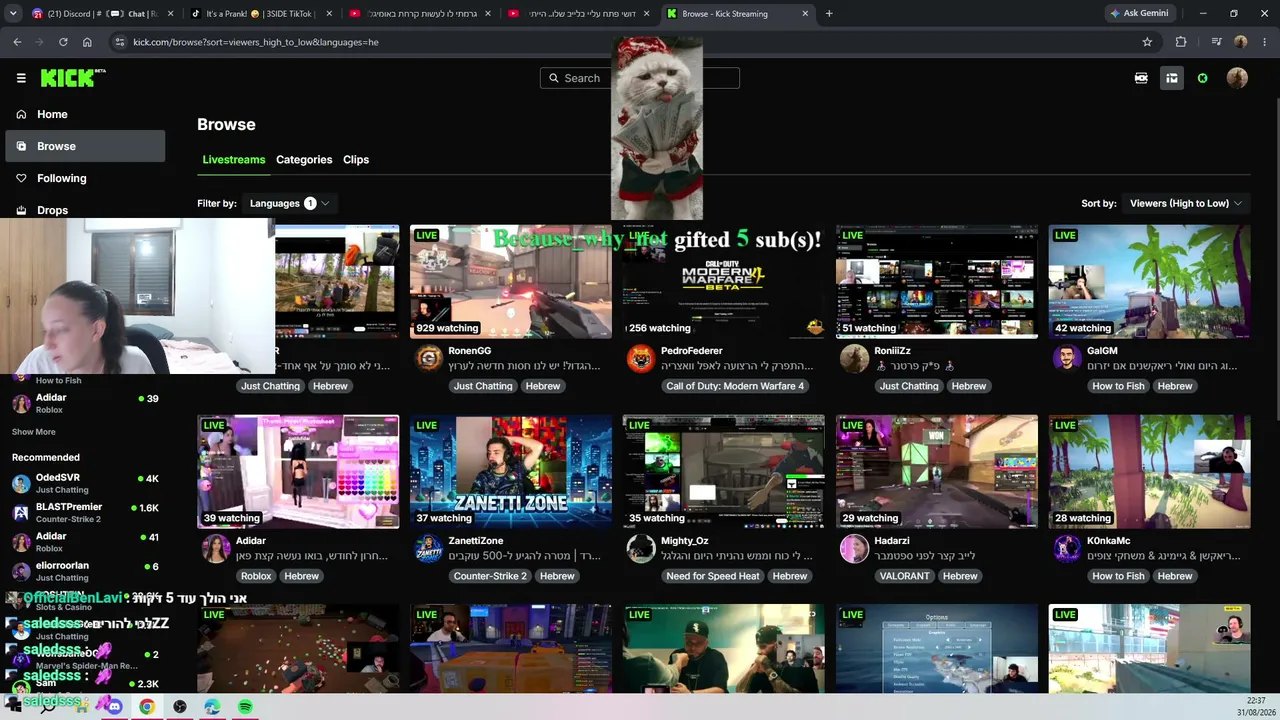Click the How to Fish tag under GalGM
Viewport: 1280px width, 720px height.
(1118, 386)
